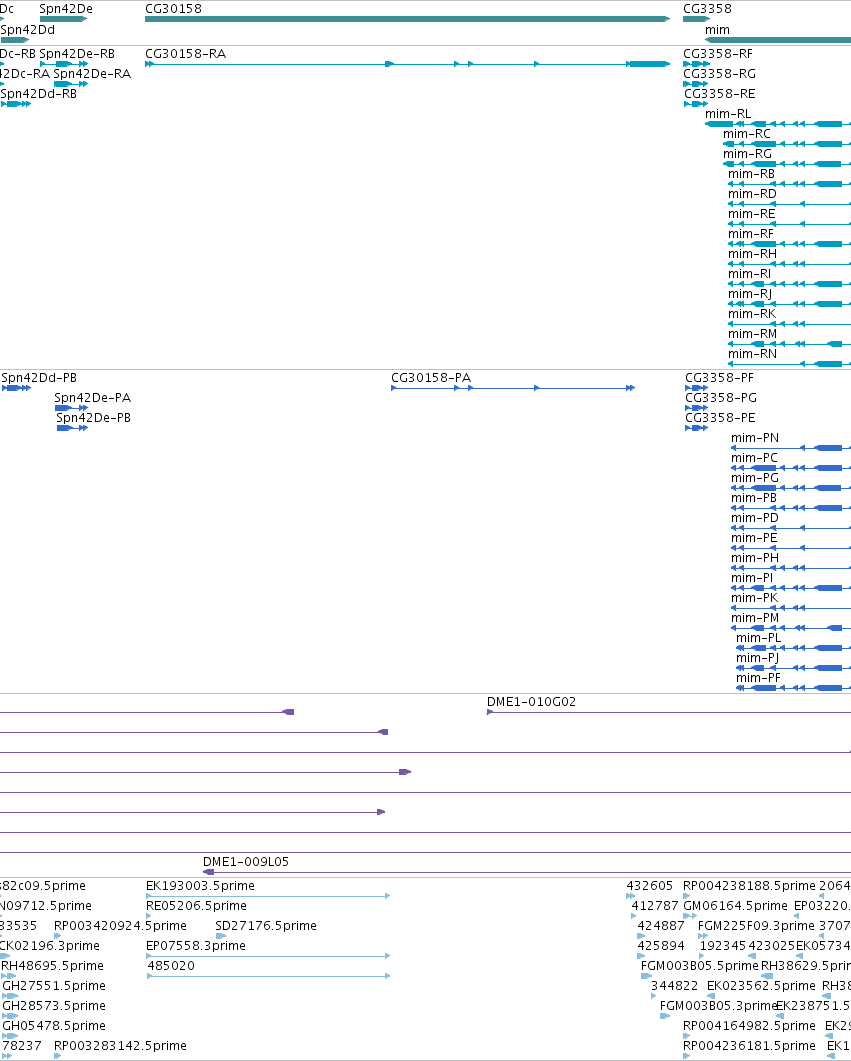The image size is (851, 1061).
Task: Select protein mim-PF
Action: (x=758, y=677)
